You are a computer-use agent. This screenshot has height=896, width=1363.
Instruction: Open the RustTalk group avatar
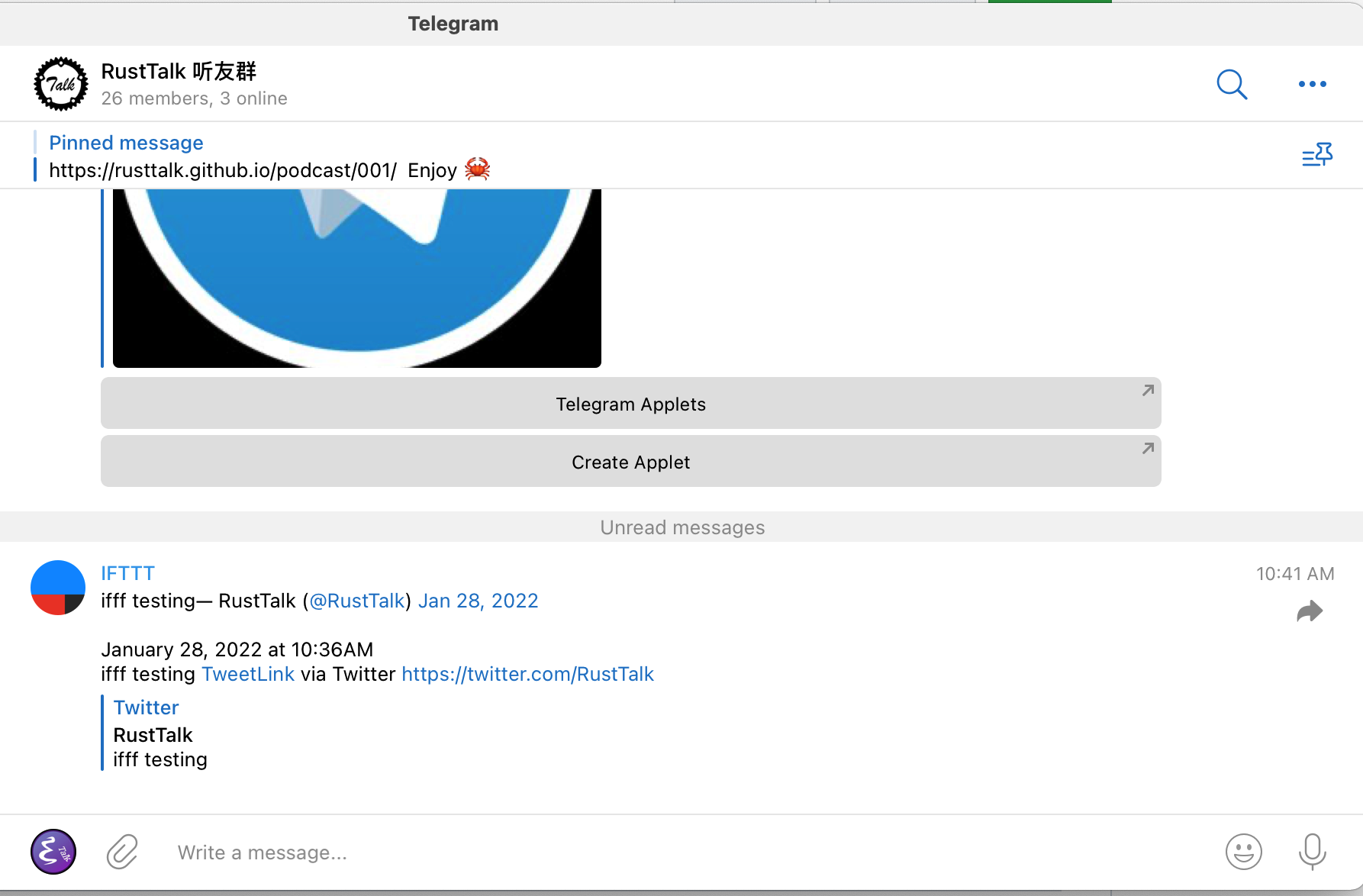click(60, 84)
